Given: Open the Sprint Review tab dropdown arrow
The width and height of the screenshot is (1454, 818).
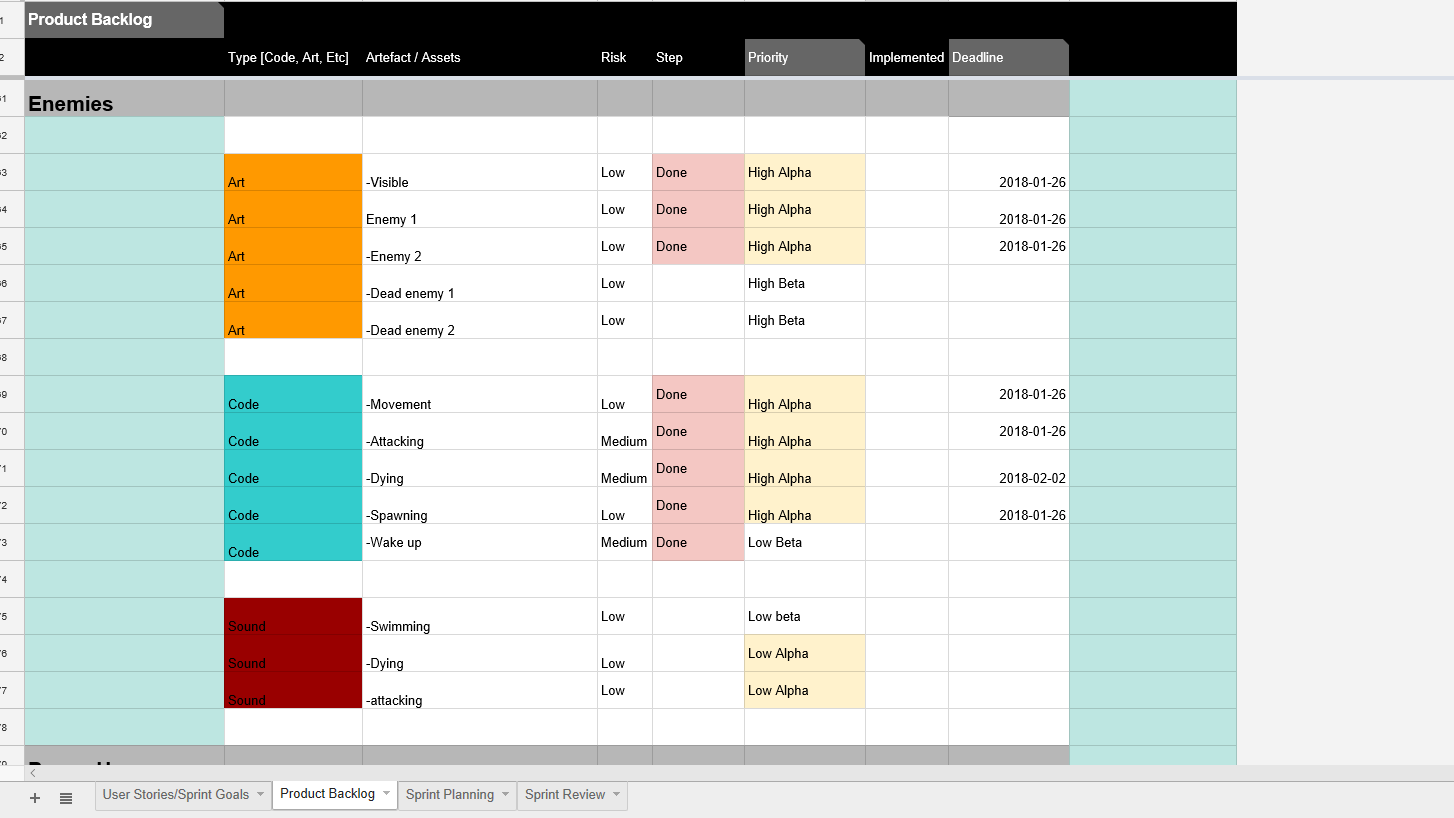Looking at the screenshot, I should (617, 795).
